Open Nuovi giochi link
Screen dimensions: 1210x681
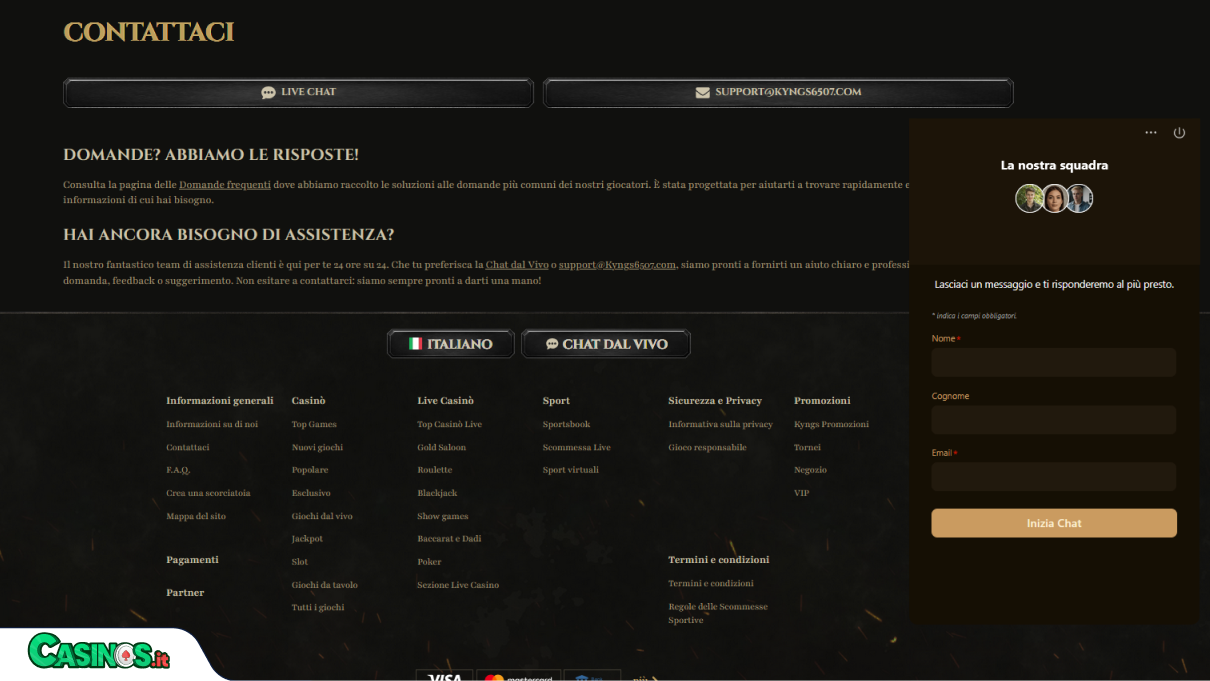click(x=317, y=447)
